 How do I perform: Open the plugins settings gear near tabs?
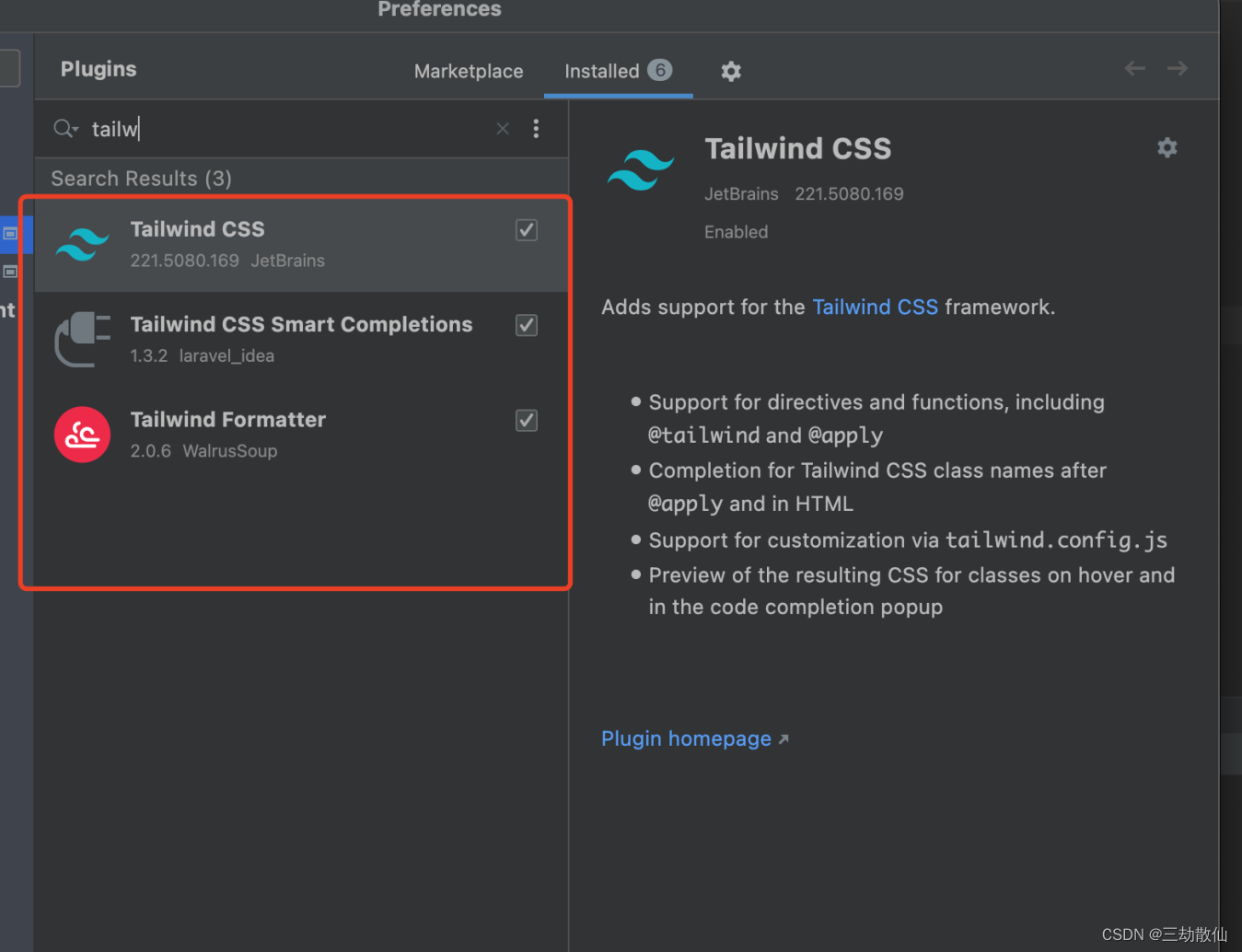tap(730, 71)
